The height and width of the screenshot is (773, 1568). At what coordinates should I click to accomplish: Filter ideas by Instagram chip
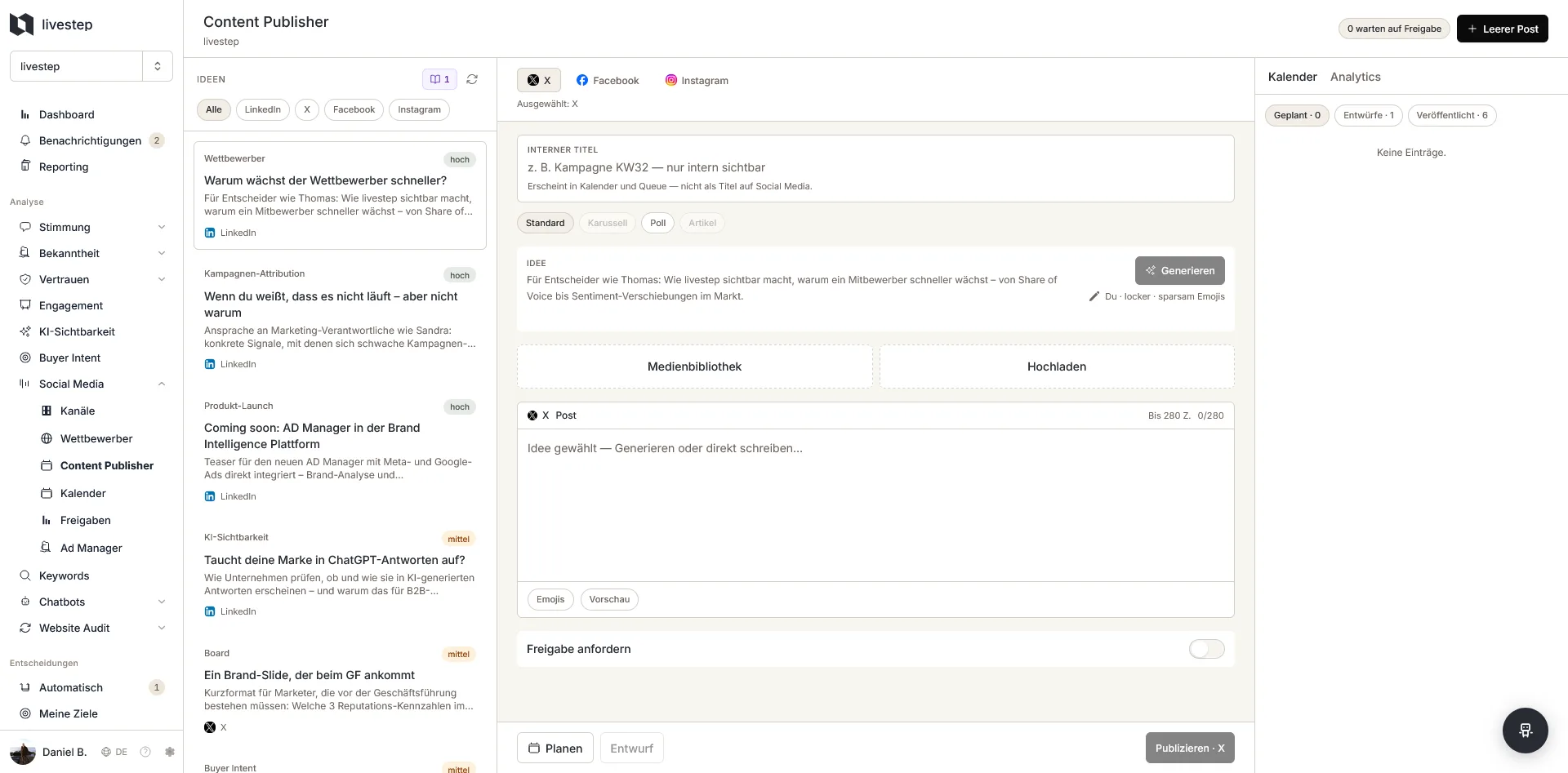coord(419,109)
